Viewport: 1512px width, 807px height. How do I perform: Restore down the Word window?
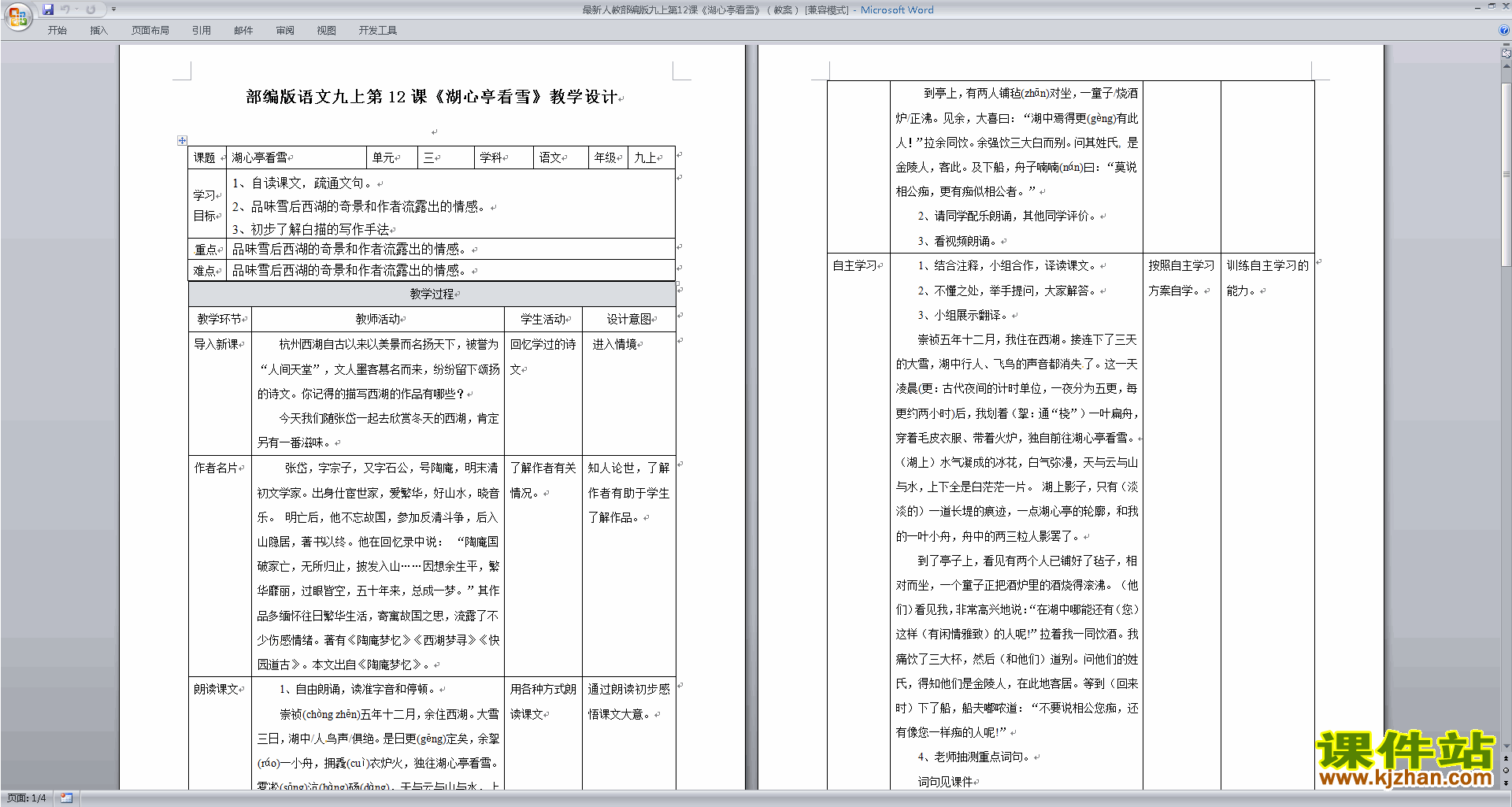point(1492,6)
